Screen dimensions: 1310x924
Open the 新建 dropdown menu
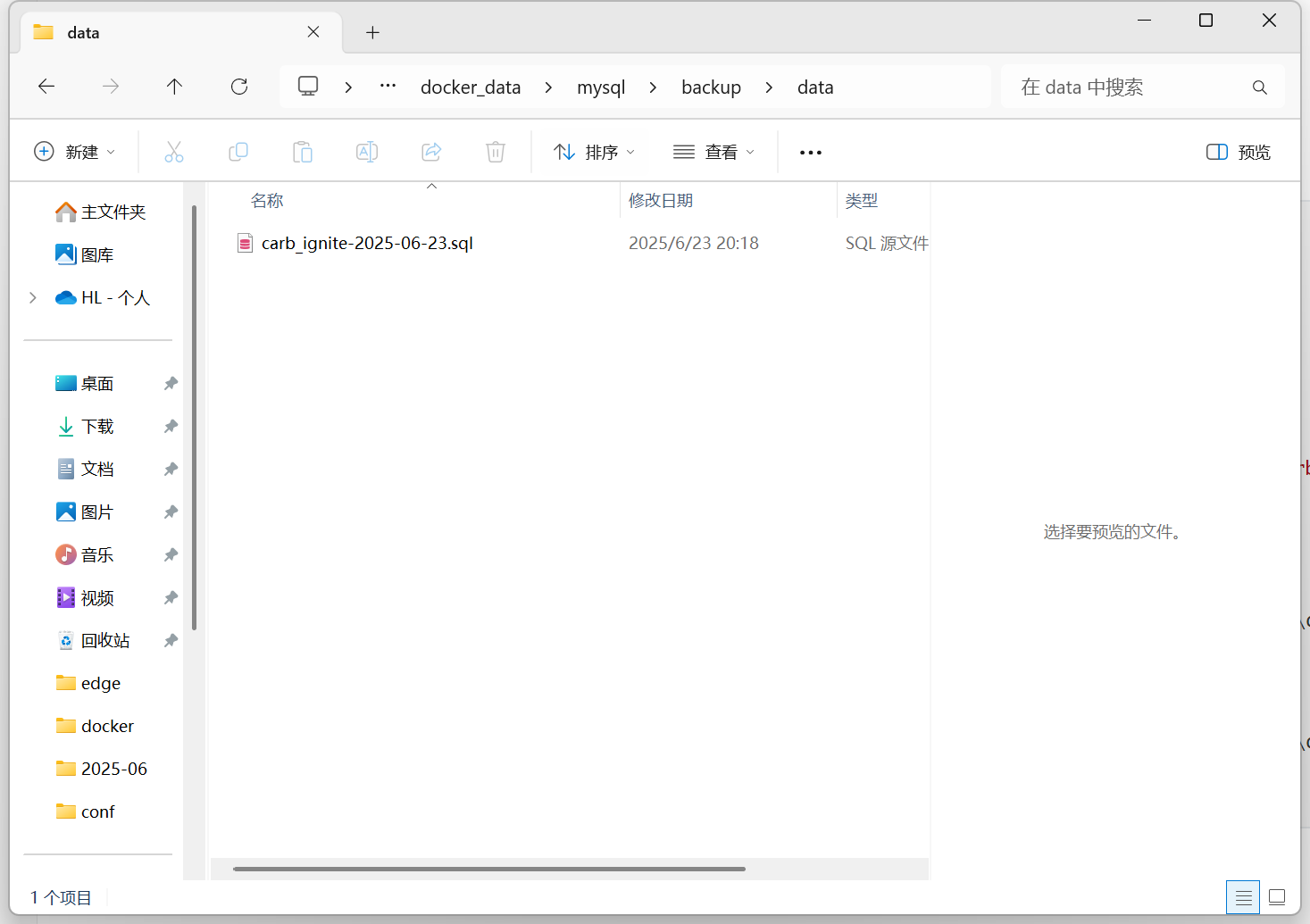(x=74, y=153)
